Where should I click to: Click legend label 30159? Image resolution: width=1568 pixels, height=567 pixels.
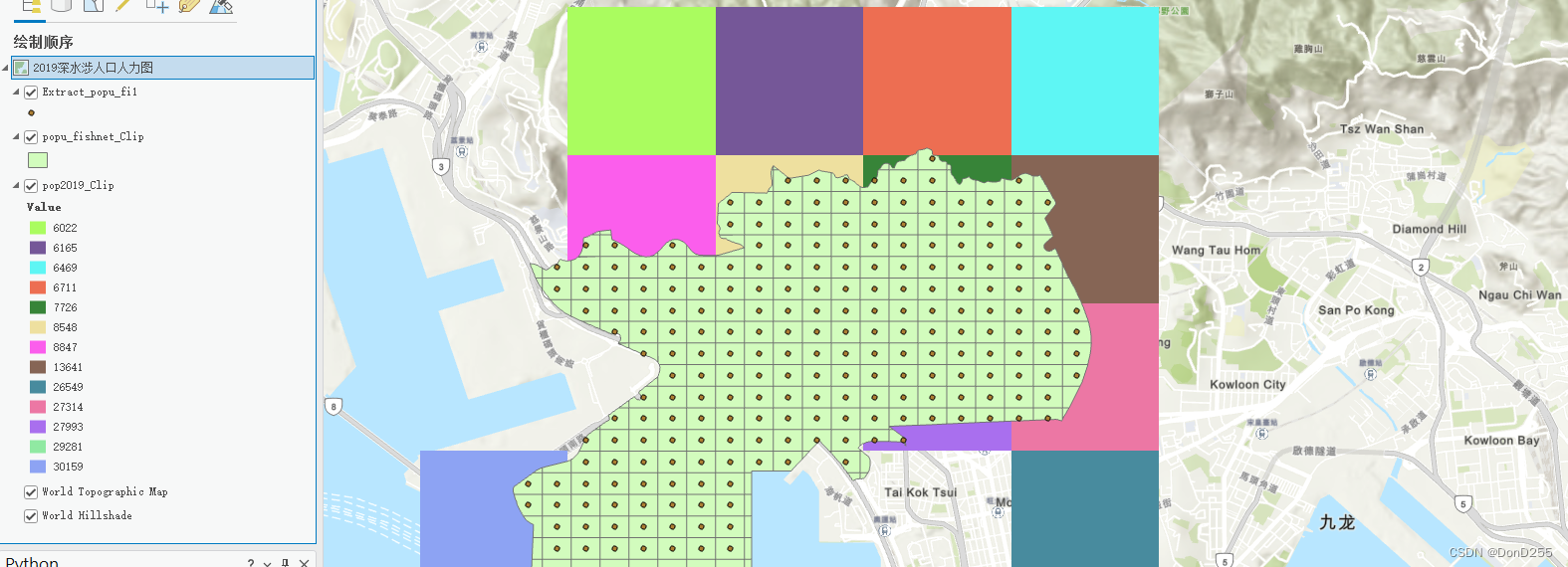pos(68,467)
